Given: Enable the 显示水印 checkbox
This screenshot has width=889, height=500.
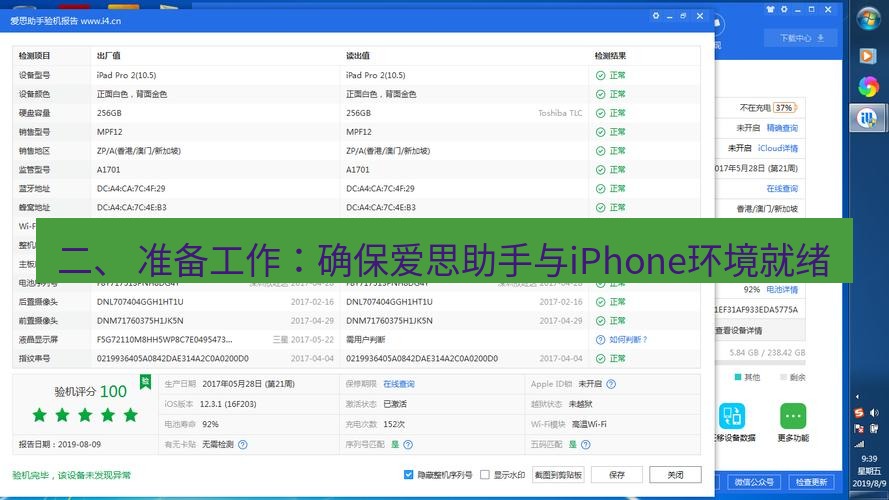Looking at the screenshot, I should pyautogui.click(x=485, y=474).
